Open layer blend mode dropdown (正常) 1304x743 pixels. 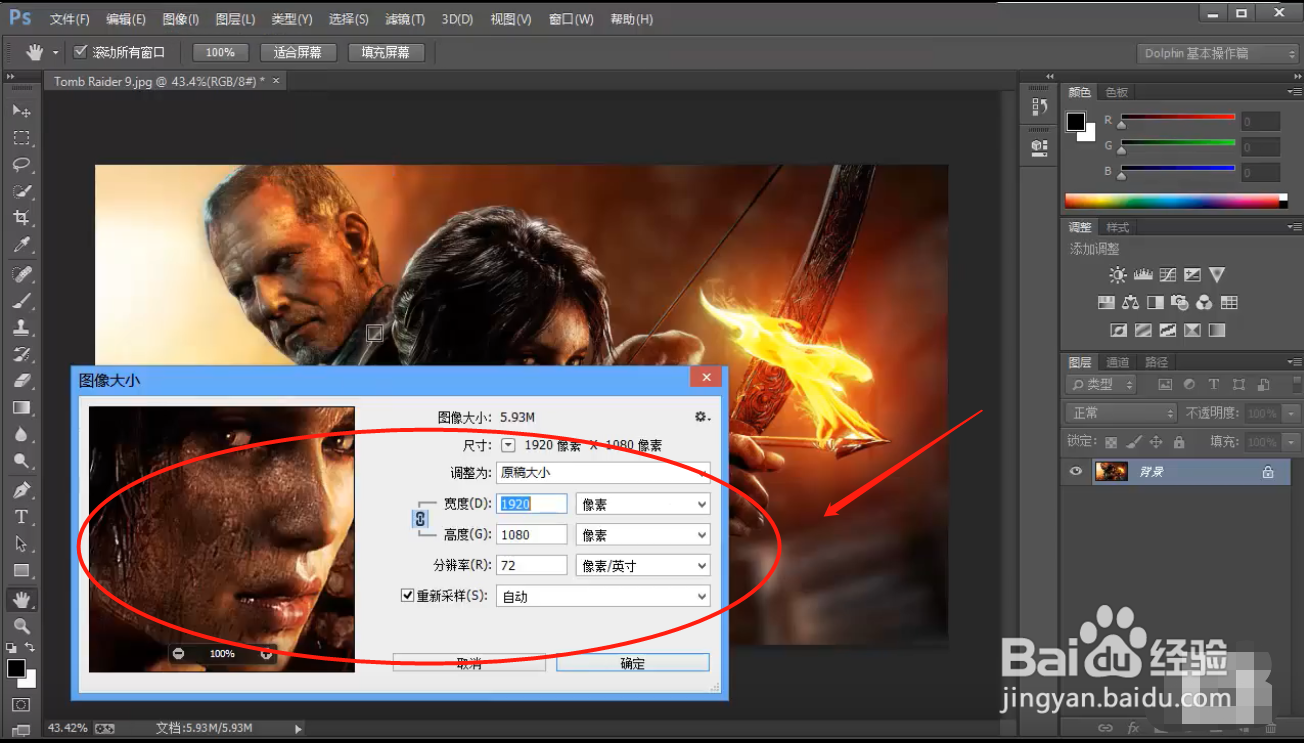1121,412
